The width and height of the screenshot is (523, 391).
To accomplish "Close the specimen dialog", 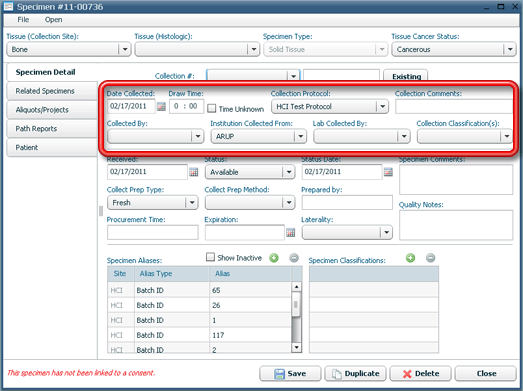I will tap(486, 373).
